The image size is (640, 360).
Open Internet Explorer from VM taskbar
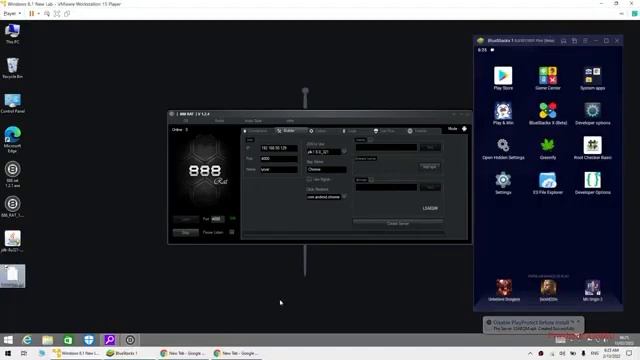pos(27,340)
